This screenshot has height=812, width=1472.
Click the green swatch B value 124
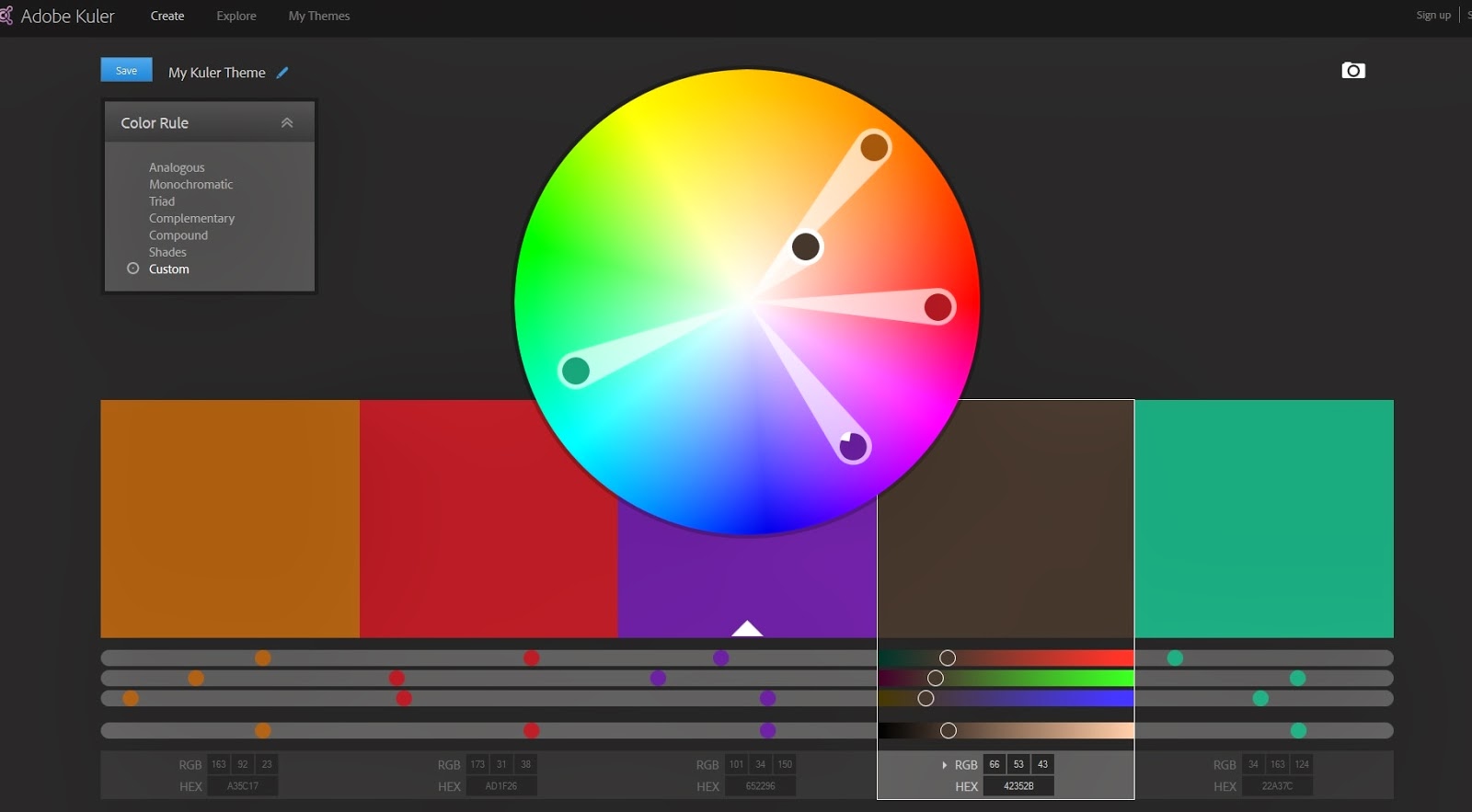[1302, 764]
